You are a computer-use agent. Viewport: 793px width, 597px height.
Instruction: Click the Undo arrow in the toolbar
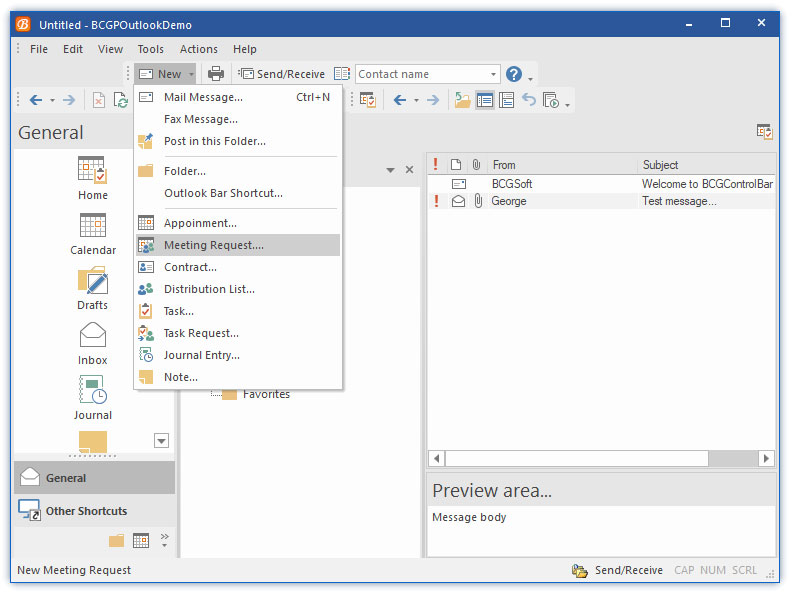(529, 100)
